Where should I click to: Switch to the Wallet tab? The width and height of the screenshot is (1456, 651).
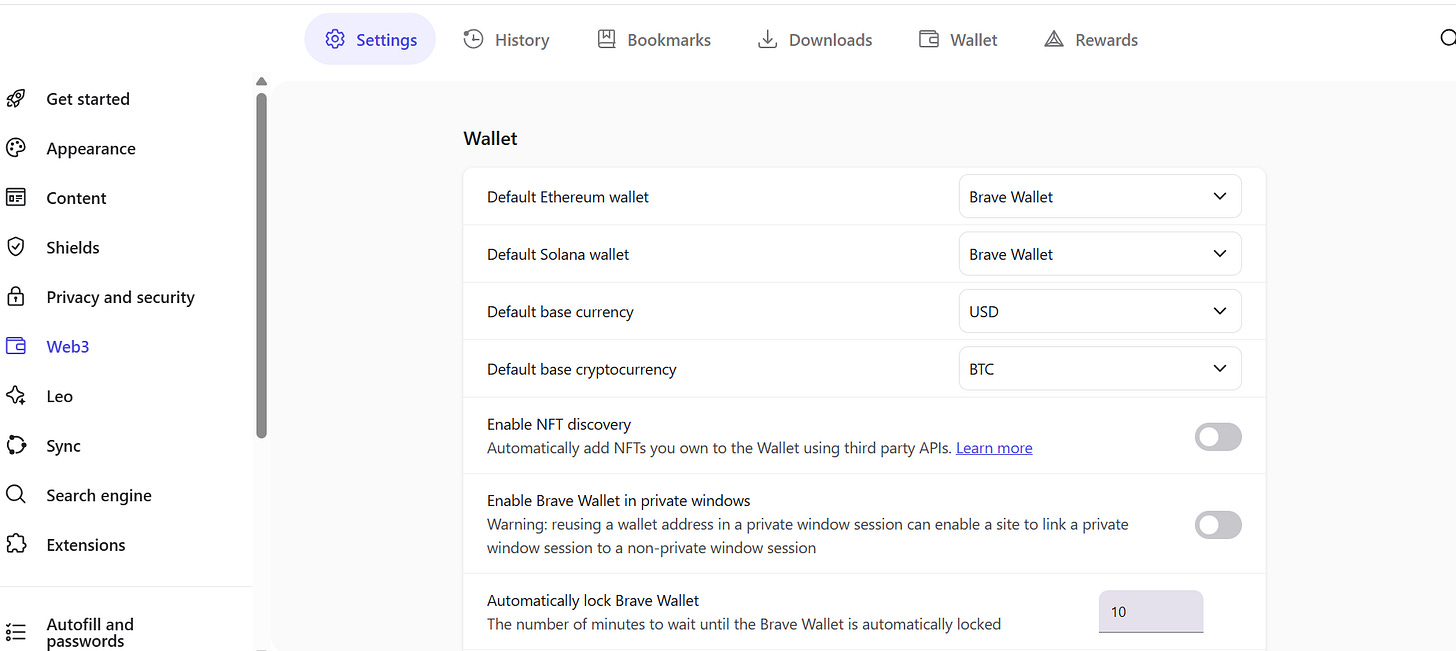click(958, 39)
